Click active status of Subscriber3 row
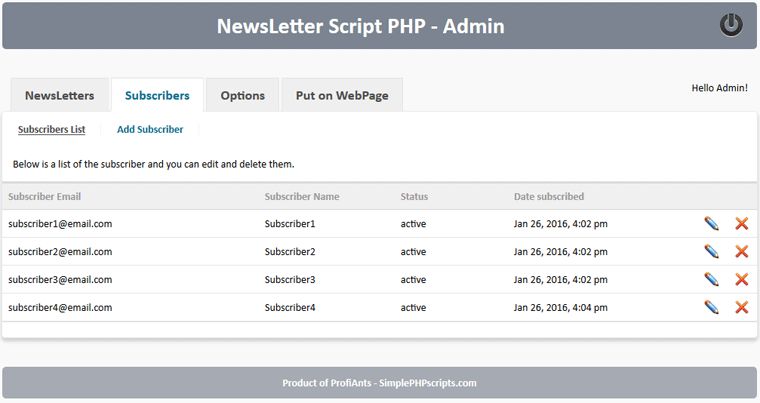The image size is (760, 403). (x=413, y=279)
